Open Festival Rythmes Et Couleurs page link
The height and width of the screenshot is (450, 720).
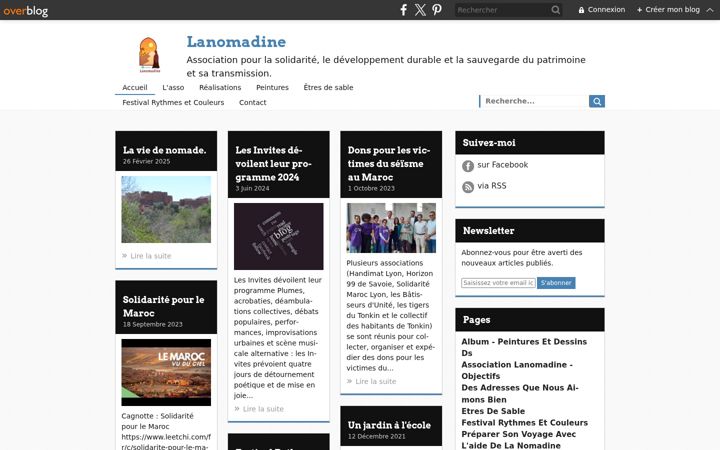(x=524, y=422)
